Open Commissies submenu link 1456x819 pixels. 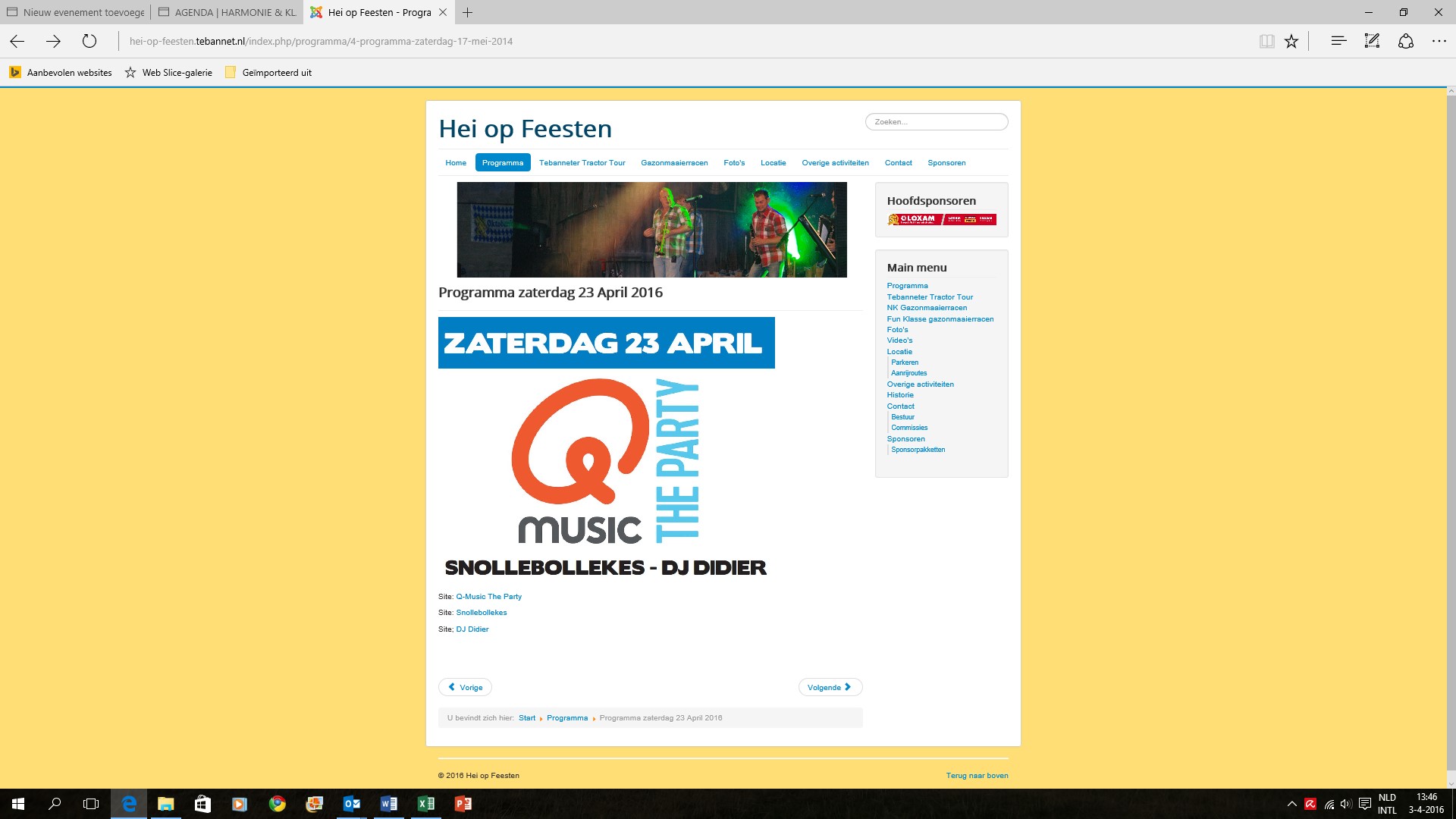point(909,428)
